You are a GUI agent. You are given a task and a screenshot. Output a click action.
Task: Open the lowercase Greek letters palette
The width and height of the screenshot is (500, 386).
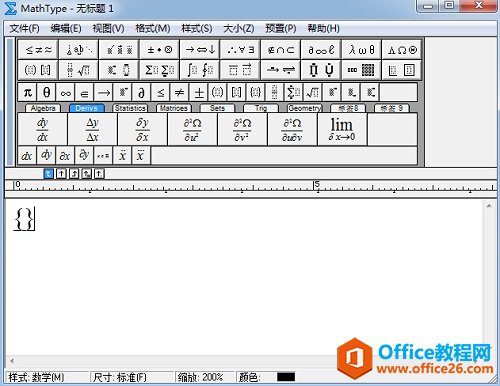click(x=362, y=50)
